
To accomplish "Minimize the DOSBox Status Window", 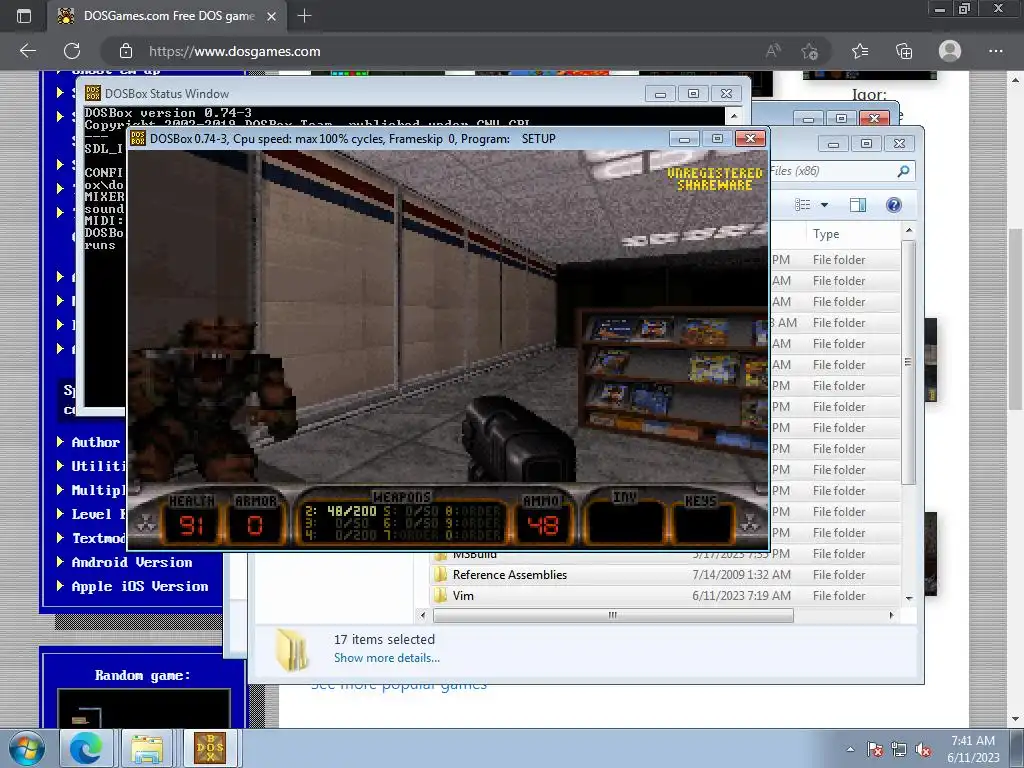I will 660,94.
